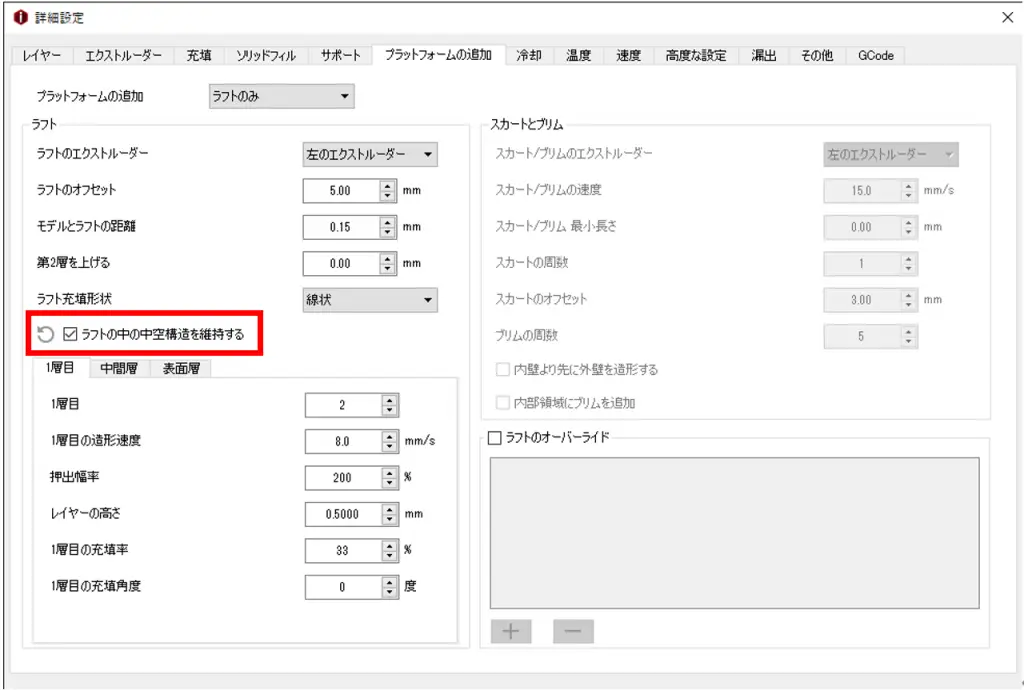Screen dimensions: 1024x690
Task: Open the プラットフォームの追加 dropdown showing ラフトのみ
Action: [x=281, y=97]
